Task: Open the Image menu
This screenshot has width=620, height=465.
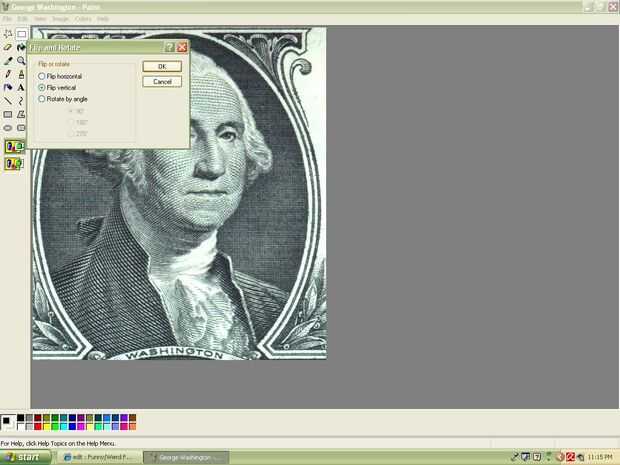Action: (x=60, y=19)
